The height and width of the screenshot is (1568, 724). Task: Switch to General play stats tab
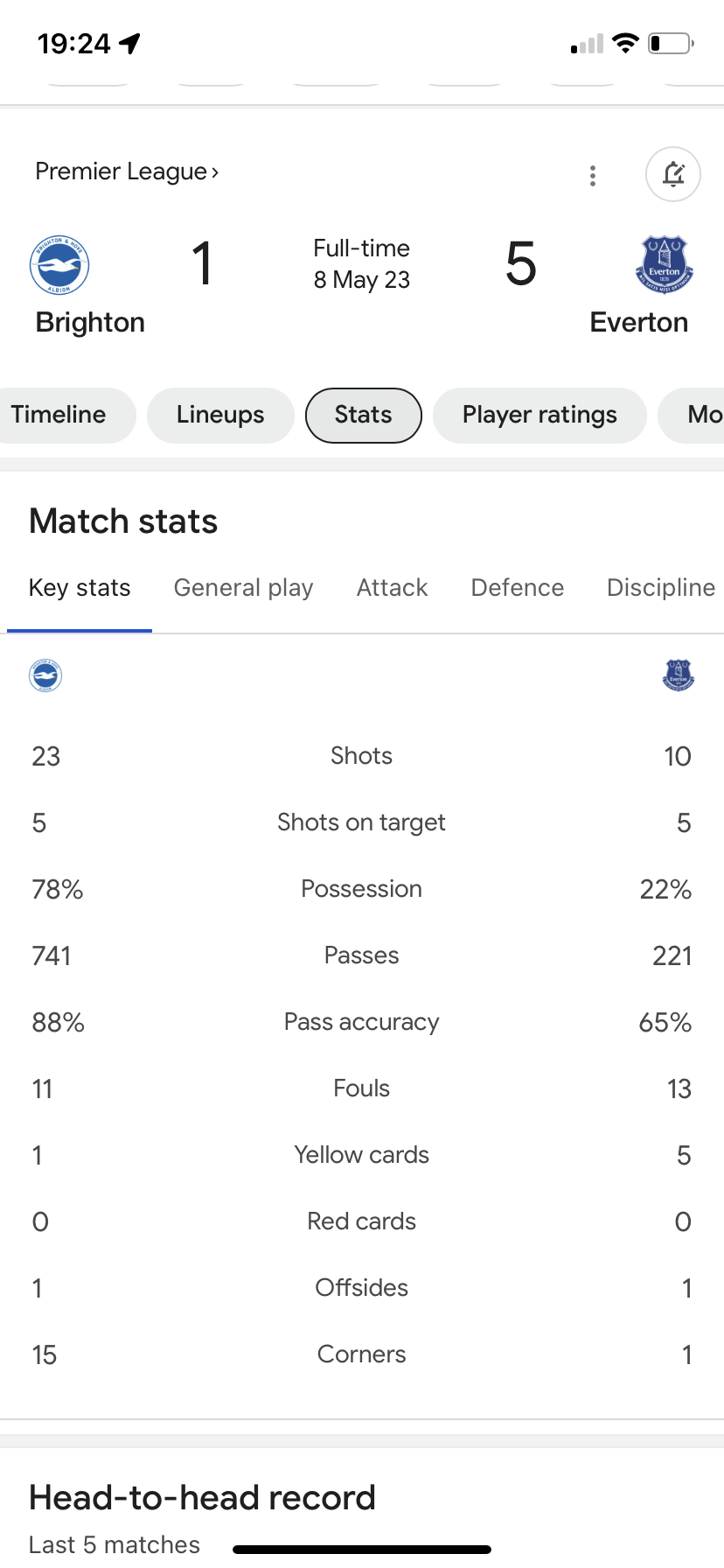click(x=243, y=588)
